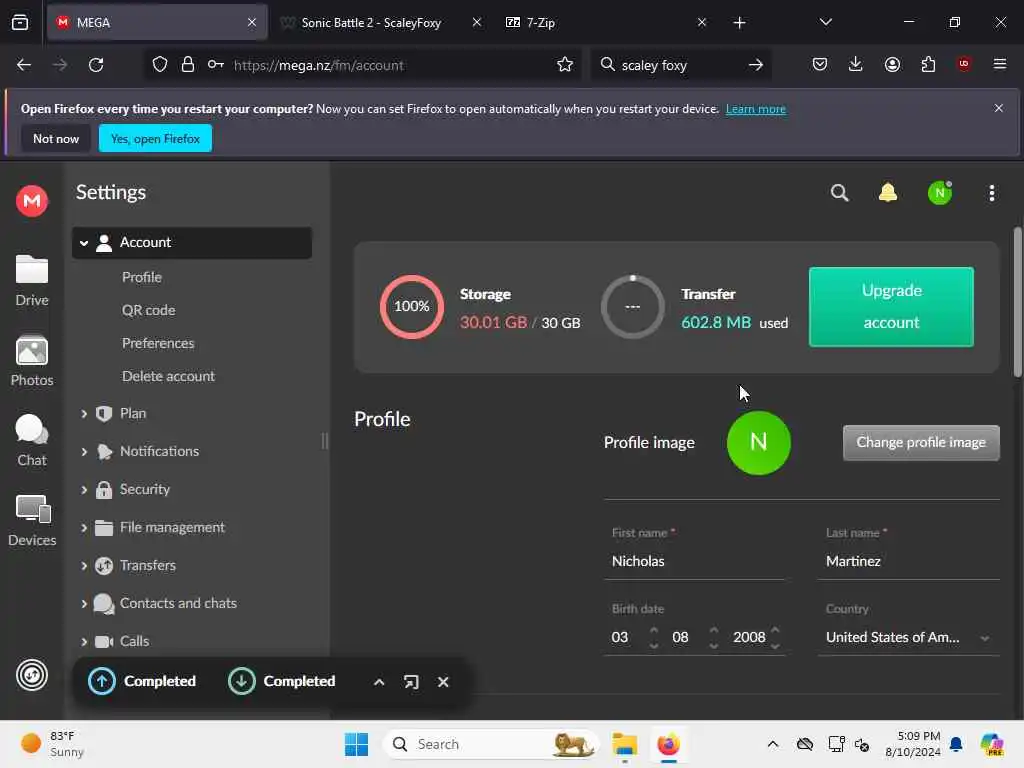Open the Photos section
This screenshot has width=1024, height=768.
32,361
